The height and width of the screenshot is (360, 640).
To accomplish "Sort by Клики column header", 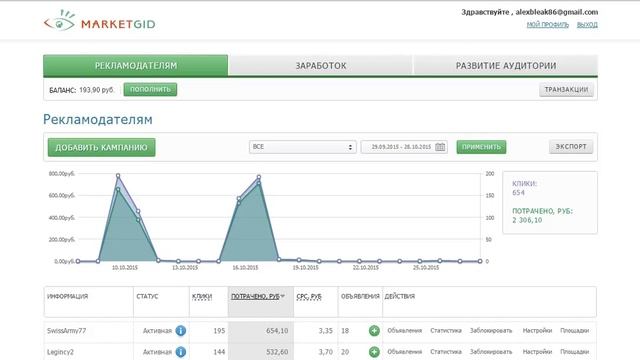I will [202, 296].
